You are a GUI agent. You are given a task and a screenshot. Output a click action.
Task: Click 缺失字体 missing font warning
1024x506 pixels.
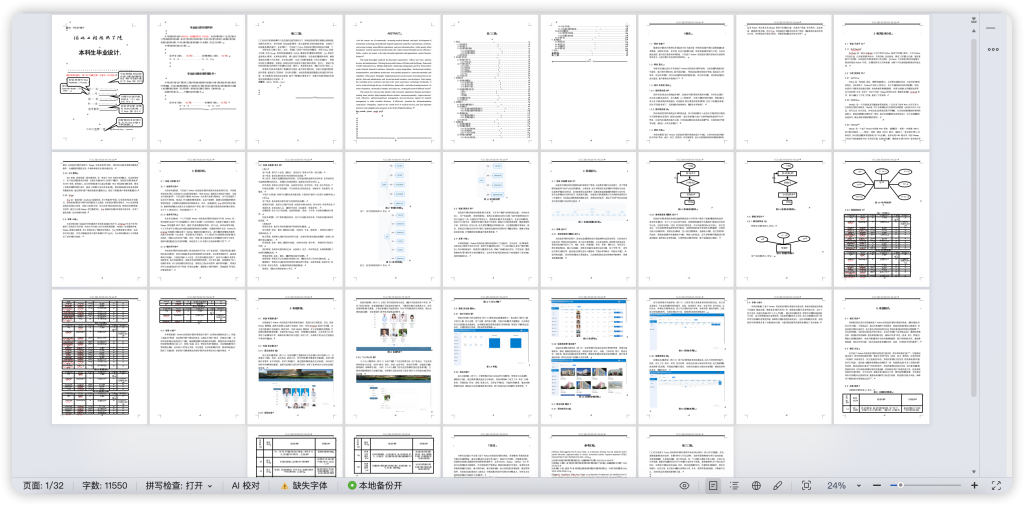tap(304, 486)
